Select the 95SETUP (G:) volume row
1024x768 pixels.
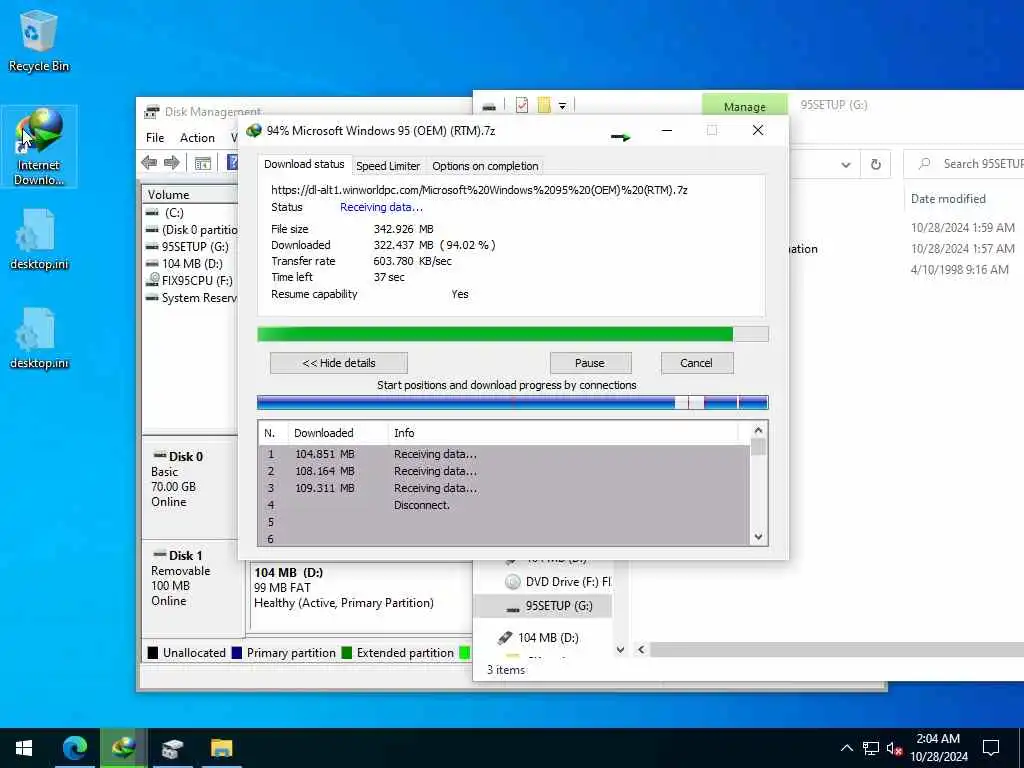190,247
